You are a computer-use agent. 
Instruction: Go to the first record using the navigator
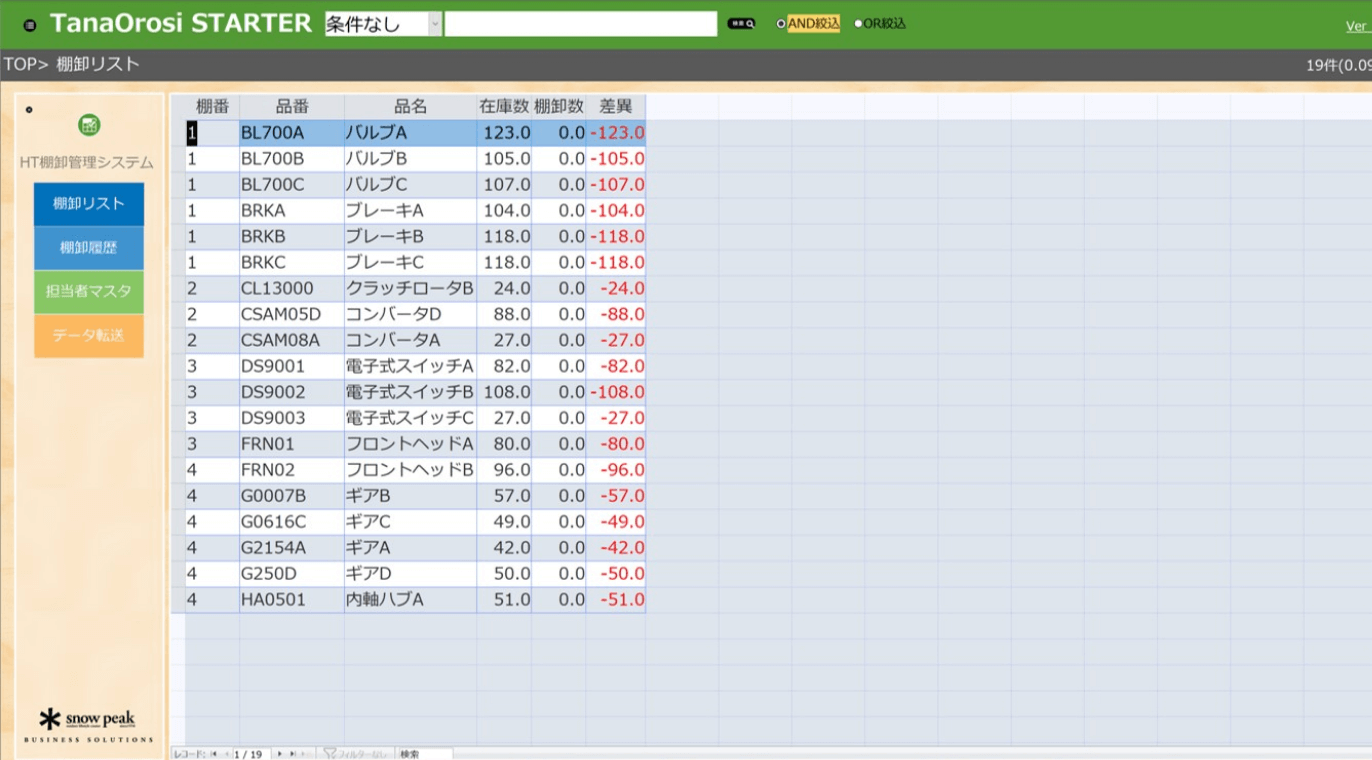(213, 754)
